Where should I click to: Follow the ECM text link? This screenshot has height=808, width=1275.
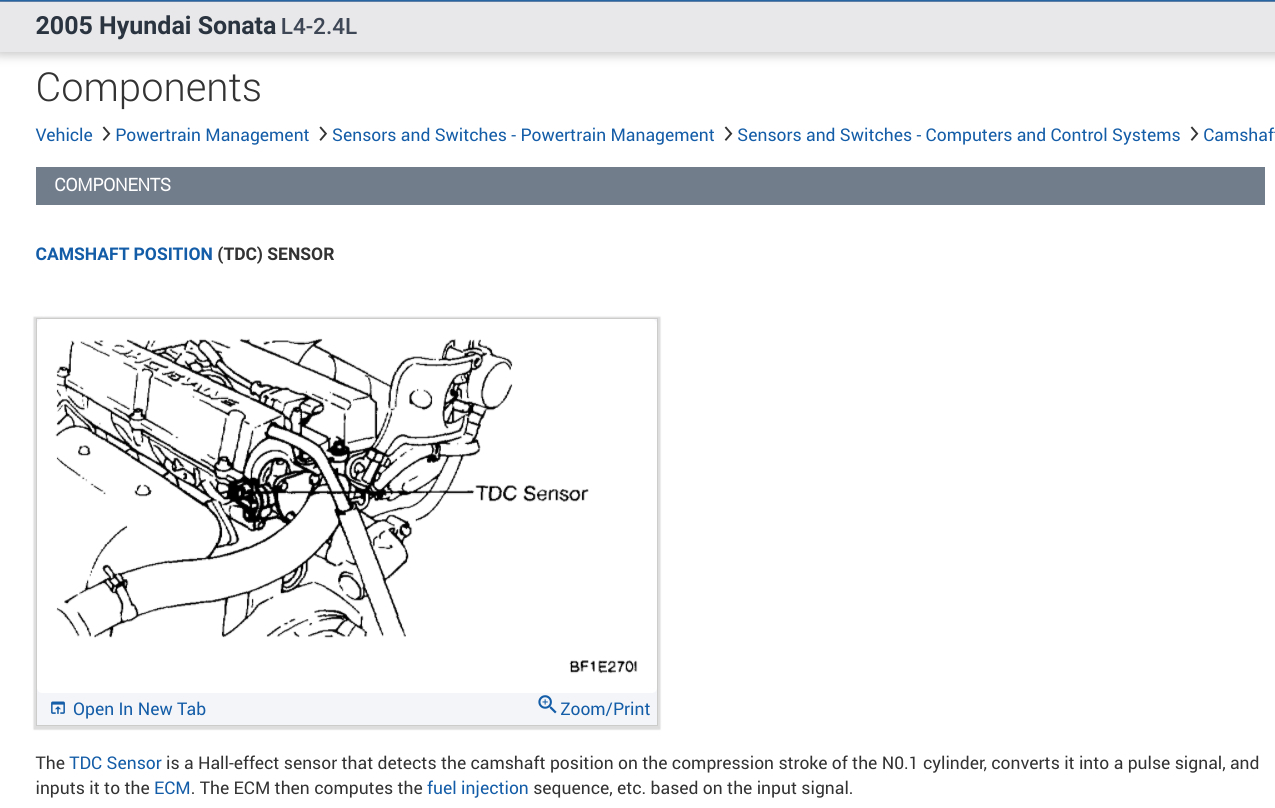click(x=172, y=788)
